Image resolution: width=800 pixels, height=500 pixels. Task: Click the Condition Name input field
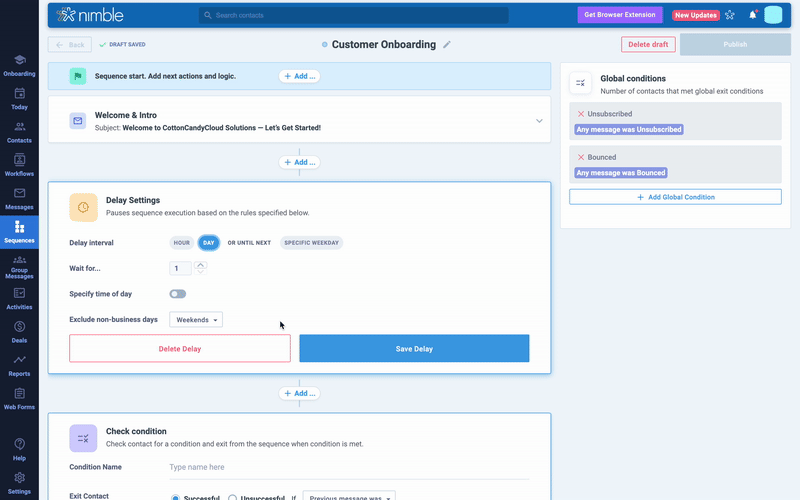click(348, 467)
